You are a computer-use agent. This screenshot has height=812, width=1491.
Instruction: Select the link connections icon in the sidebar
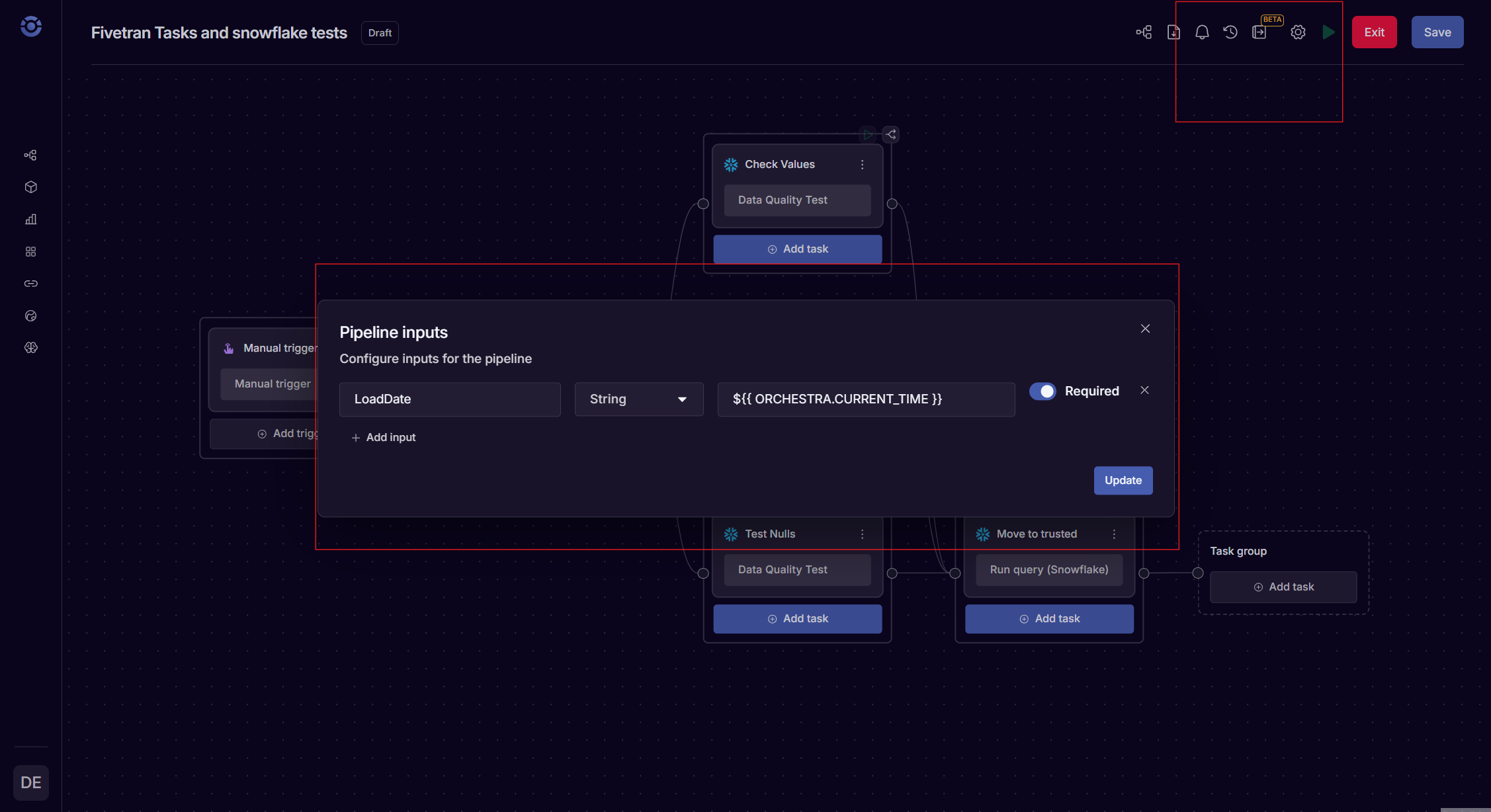pyautogui.click(x=30, y=283)
